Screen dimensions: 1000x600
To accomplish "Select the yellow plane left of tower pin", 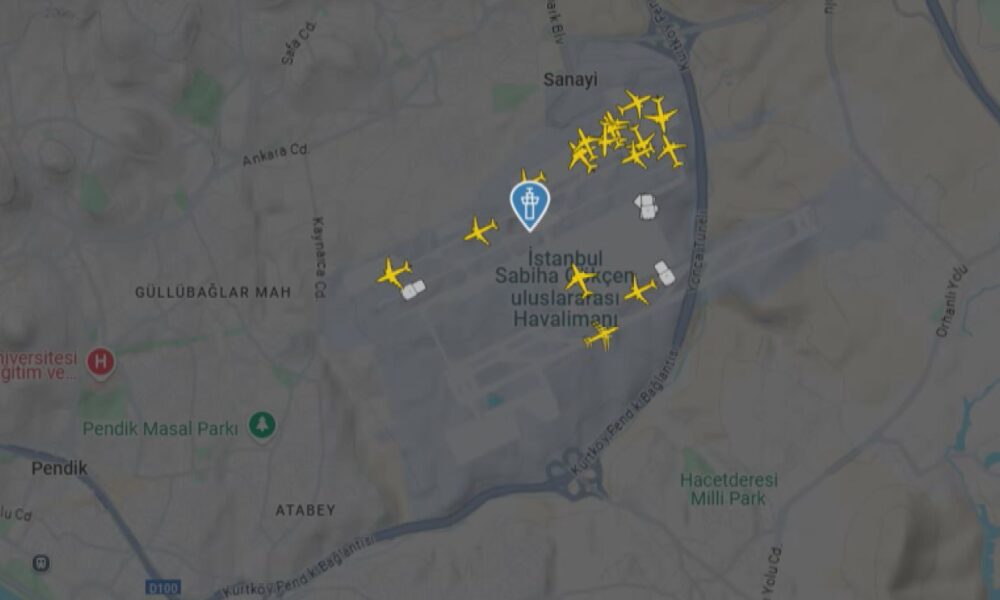I will 480,231.
